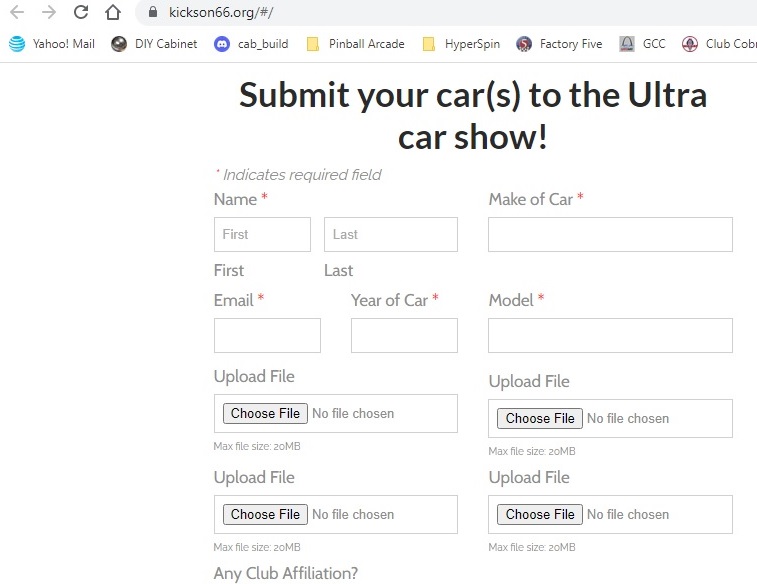Click the browser forward arrow
The height and width of the screenshot is (584, 757).
pyautogui.click(x=49, y=13)
